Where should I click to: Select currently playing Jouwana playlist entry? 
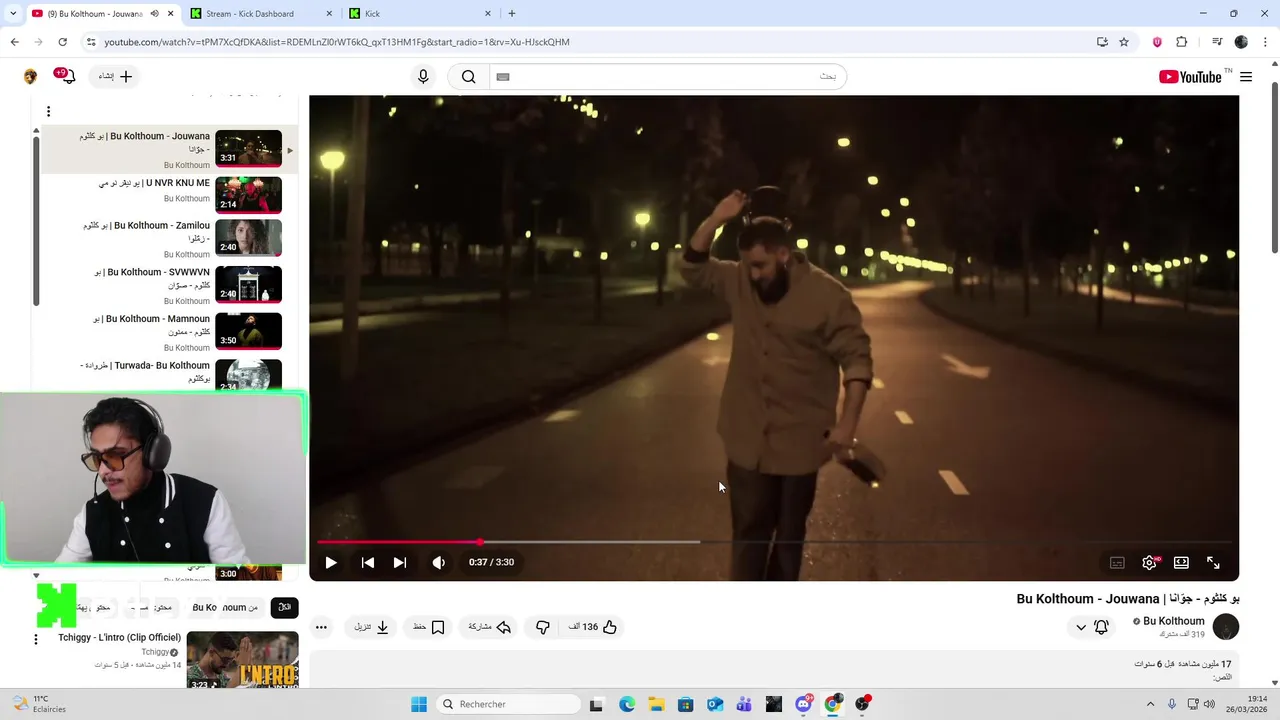click(170, 149)
